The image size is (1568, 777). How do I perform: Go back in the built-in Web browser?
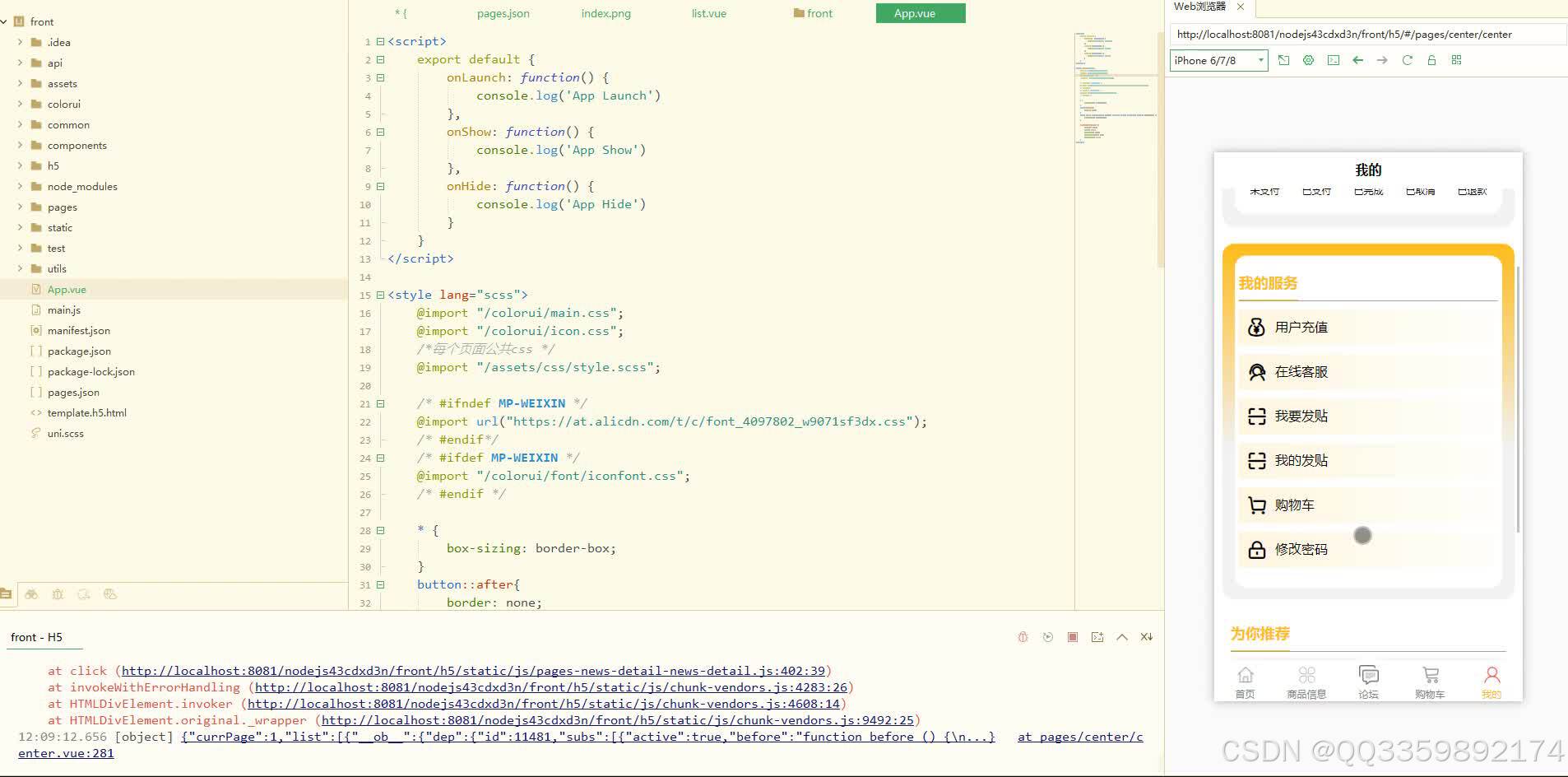point(1357,60)
